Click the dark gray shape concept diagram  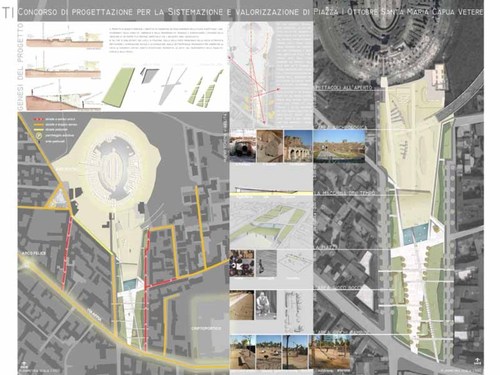pyautogui.click(x=149, y=75)
